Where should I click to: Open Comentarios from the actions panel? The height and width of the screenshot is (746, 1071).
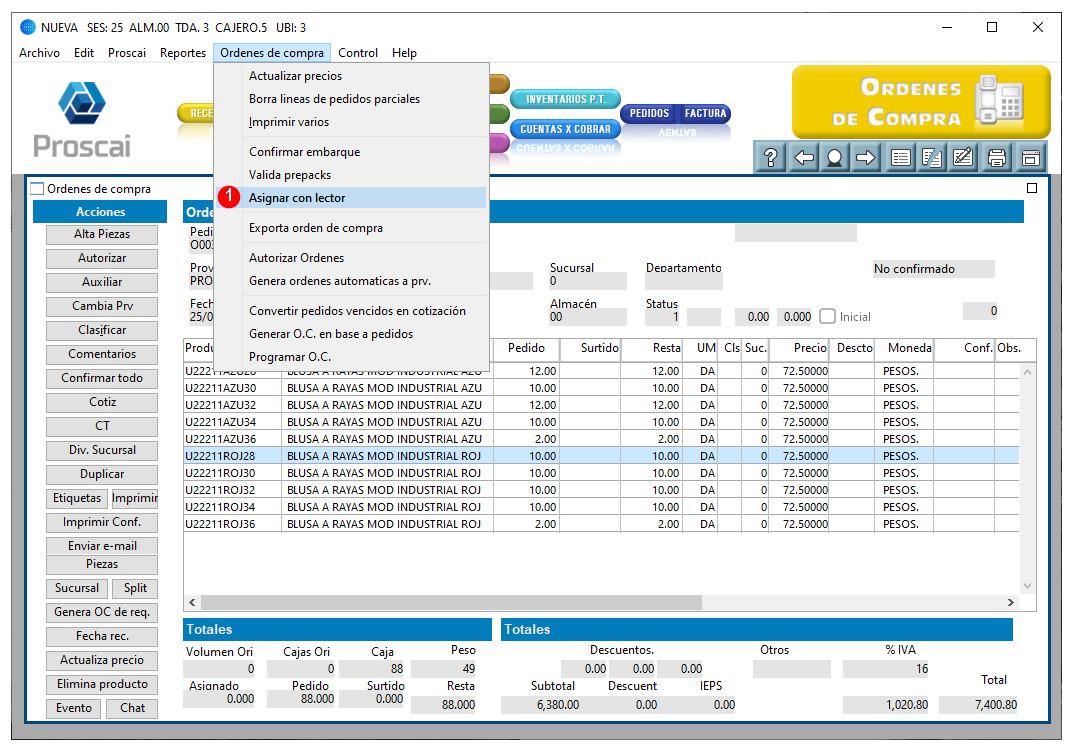[x=102, y=354]
